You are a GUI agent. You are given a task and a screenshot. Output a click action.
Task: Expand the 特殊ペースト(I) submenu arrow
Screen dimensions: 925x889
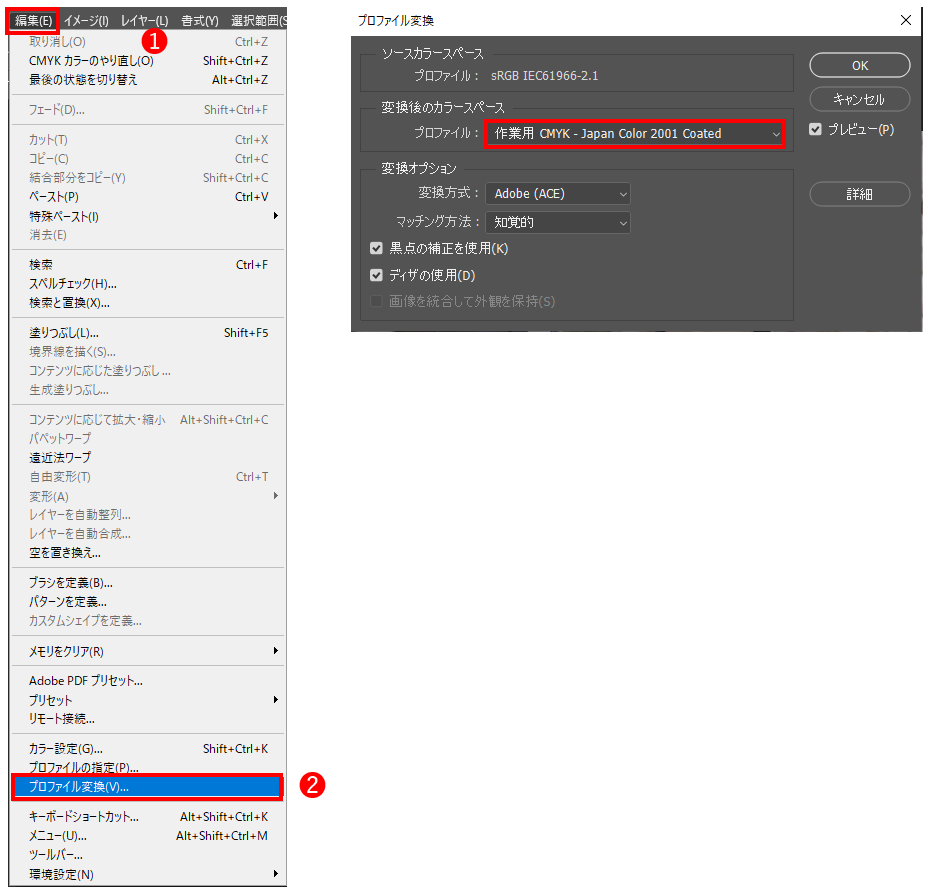275,216
